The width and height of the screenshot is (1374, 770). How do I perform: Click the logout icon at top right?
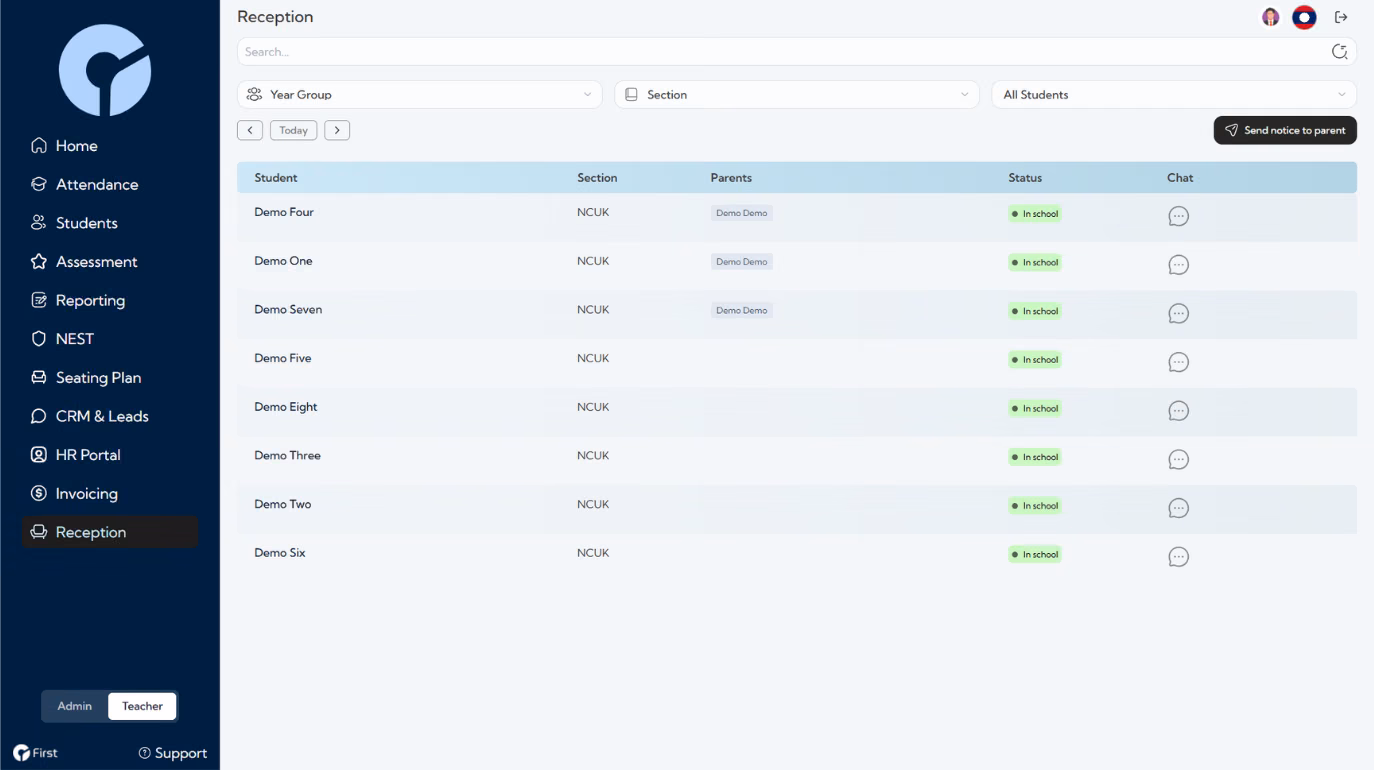pos(1342,17)
